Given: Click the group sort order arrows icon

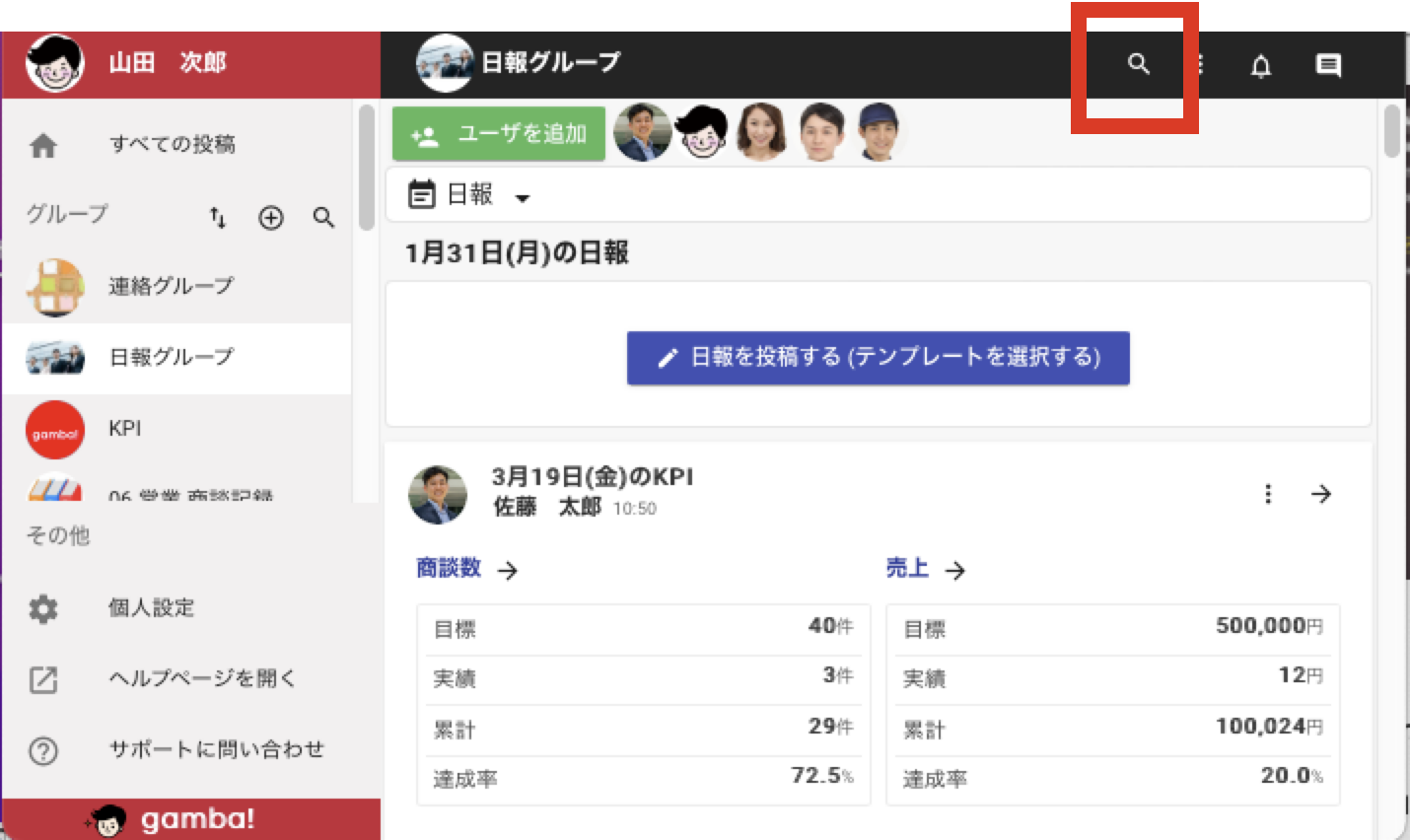Looking at the screenshot, I should pos(218,217).
